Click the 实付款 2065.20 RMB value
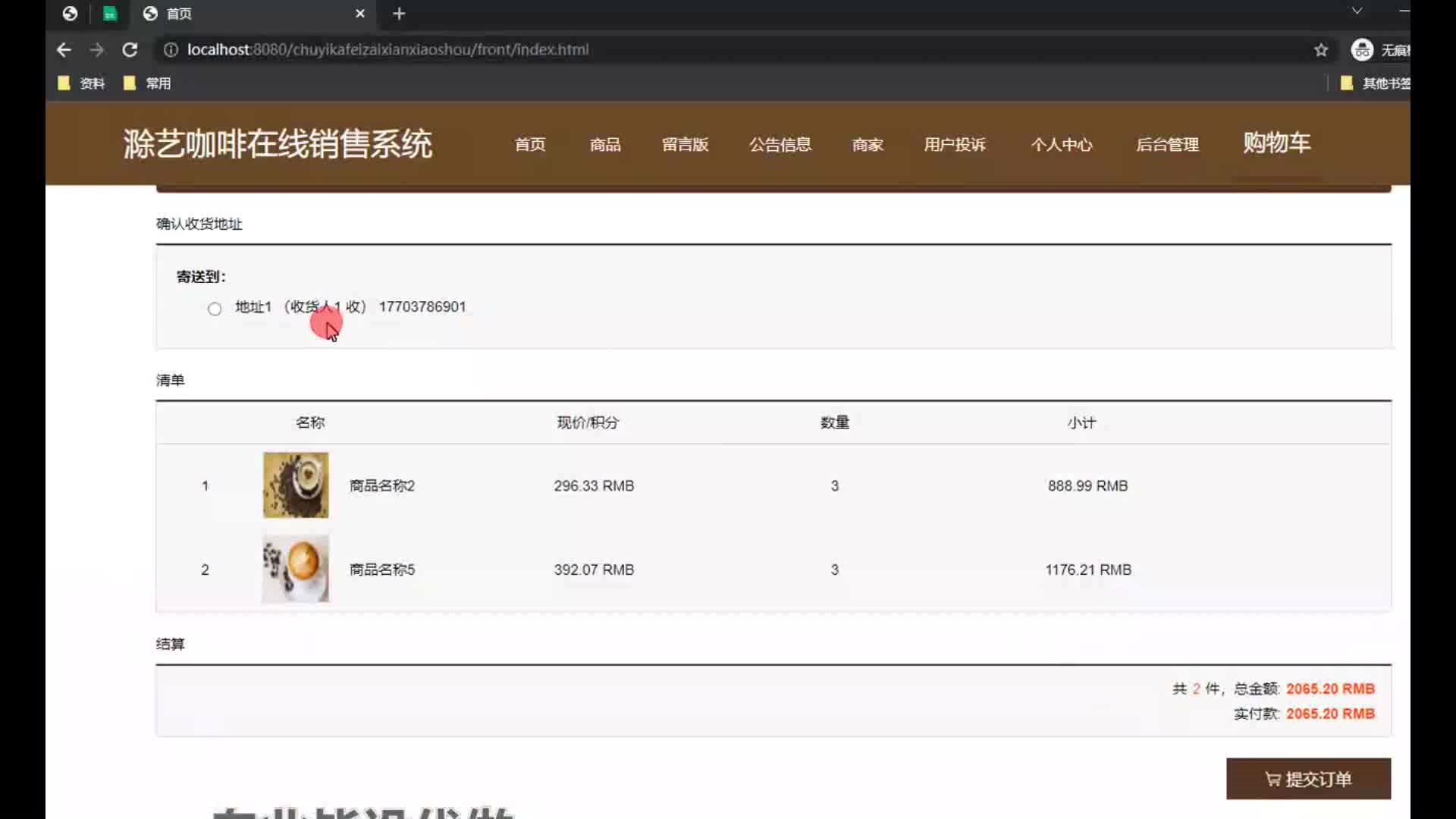The image size is (1456, 819). pyautogui.click(x=1330, y=714)
